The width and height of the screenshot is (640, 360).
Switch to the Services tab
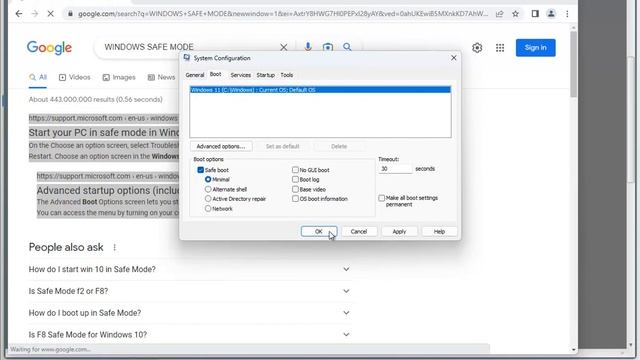pos(240,75)
